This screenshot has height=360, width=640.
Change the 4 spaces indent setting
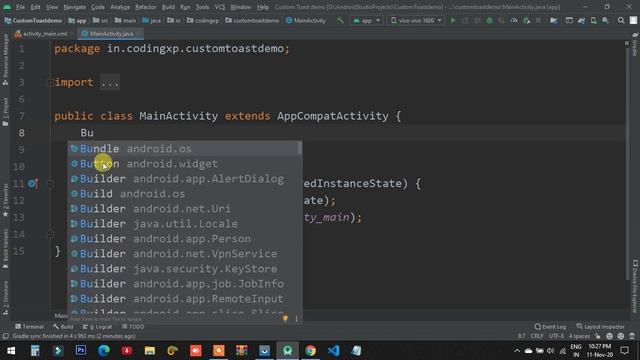[x=579, y=336]
